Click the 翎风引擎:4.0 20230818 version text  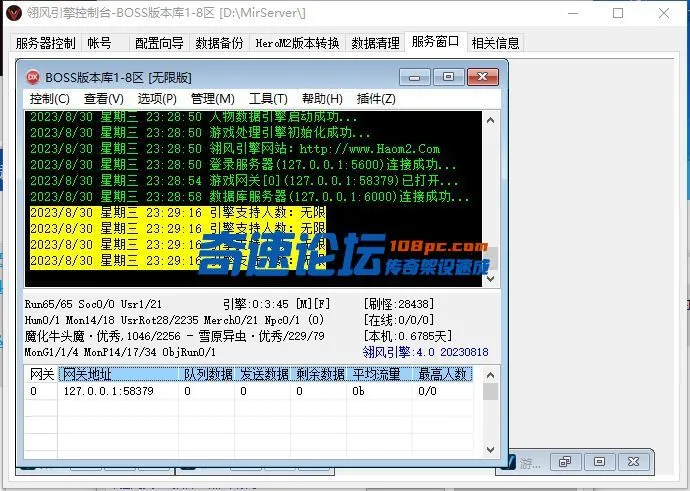tap(426, 352)
